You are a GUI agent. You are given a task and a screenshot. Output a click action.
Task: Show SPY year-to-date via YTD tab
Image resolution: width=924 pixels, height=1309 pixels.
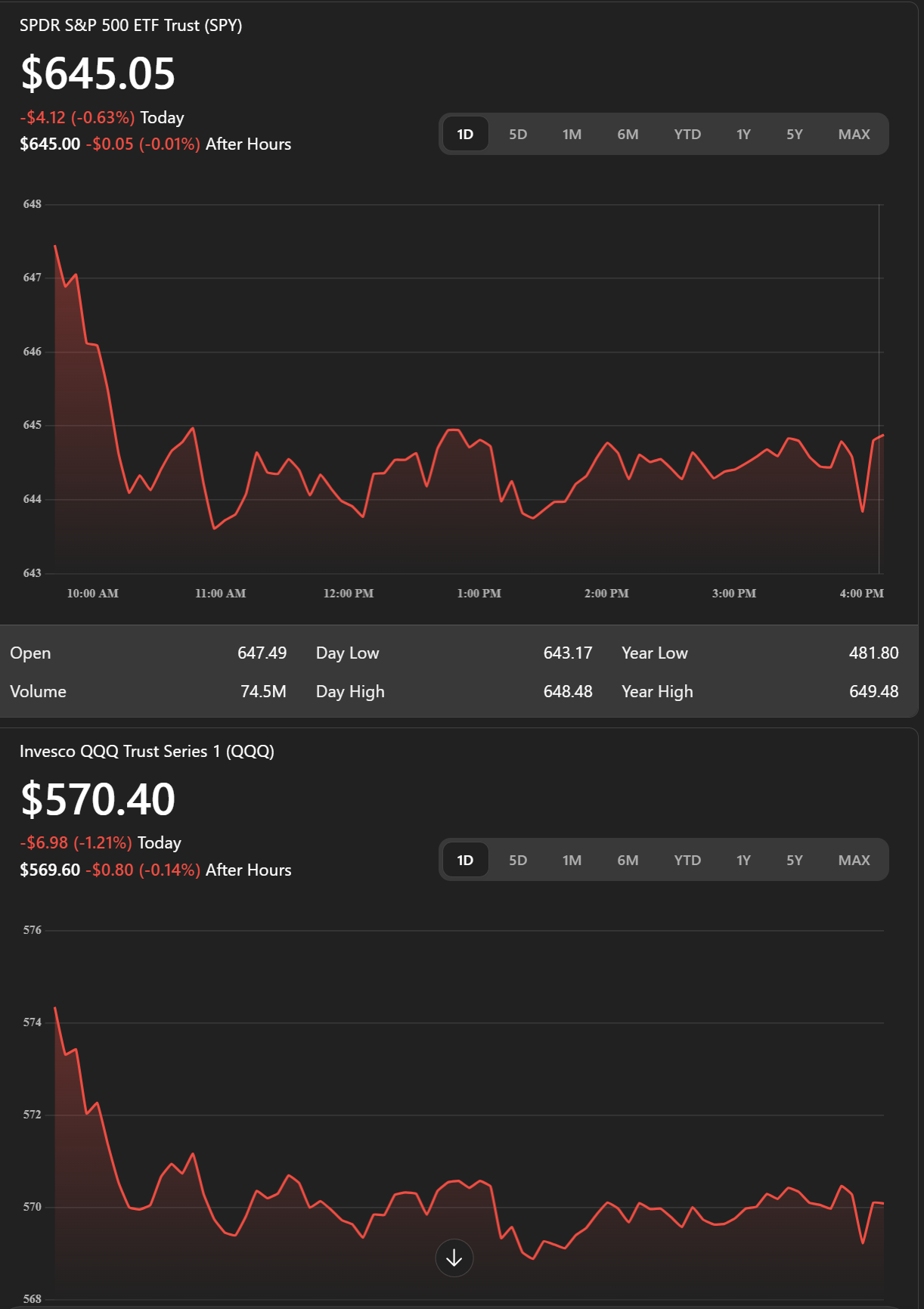coord(687,134)
